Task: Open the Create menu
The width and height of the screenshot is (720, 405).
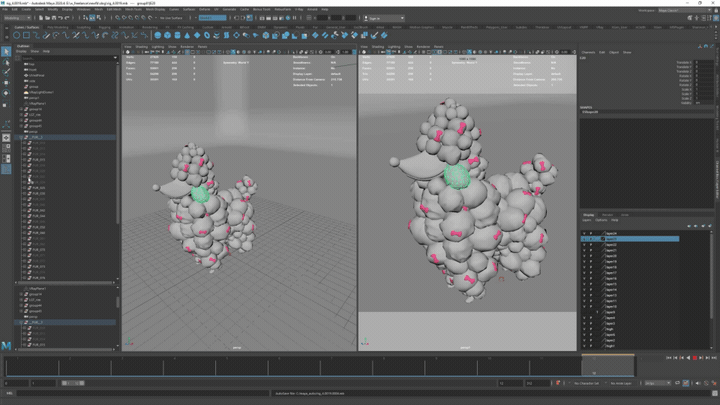Action: pyautogui.click(x=26, y=9)
